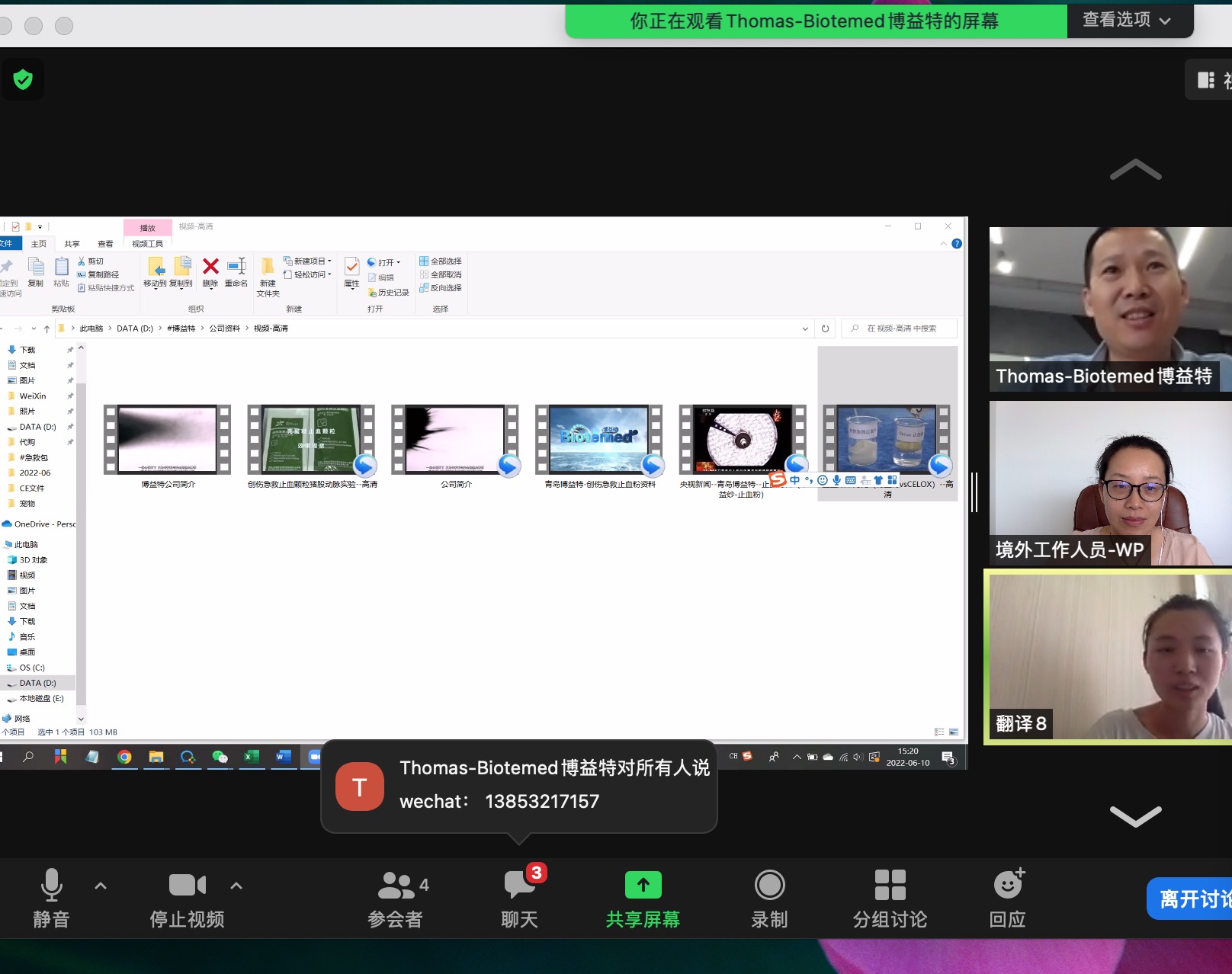Click the 粘贴 paste icon in ribbon
1232x974 pixels.
pyautogui.click(x=61, y=271)
